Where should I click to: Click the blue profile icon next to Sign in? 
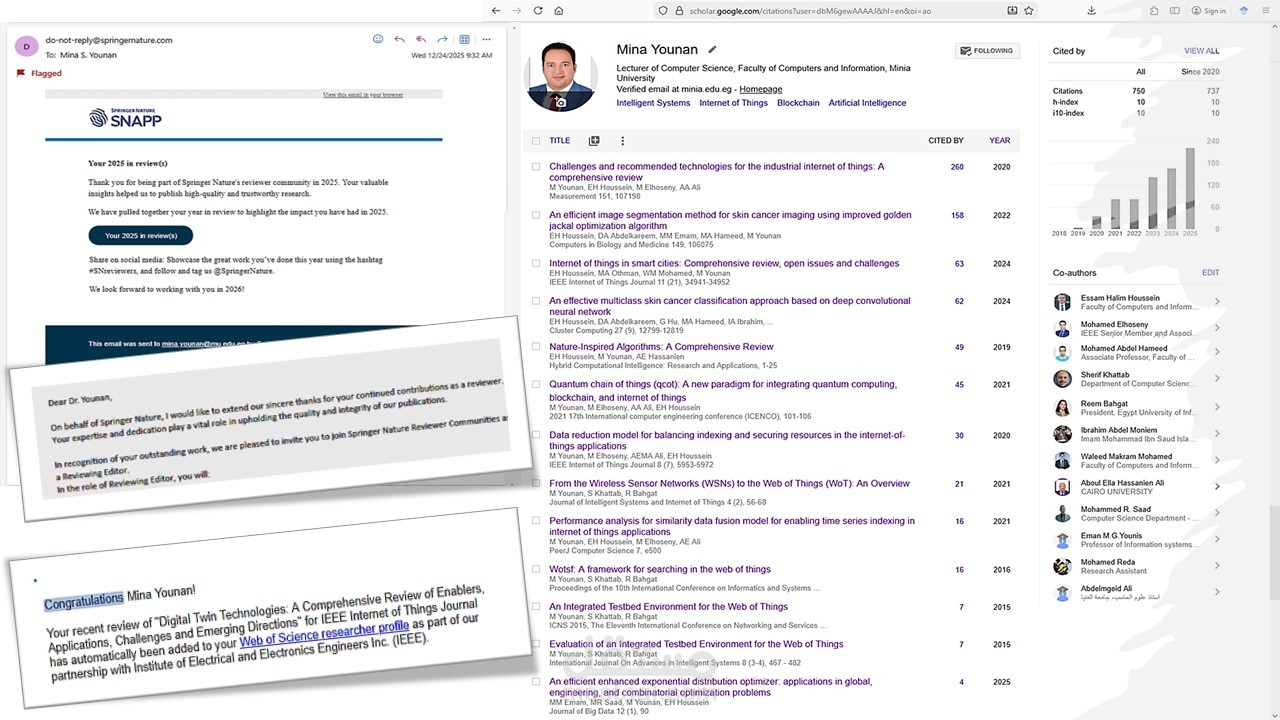1244,10
